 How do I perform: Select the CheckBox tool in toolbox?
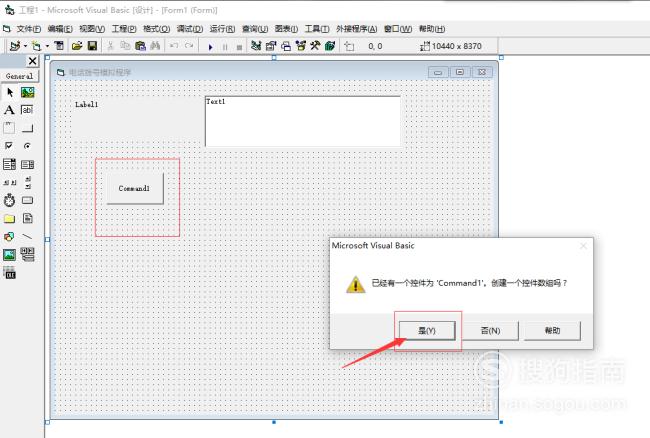[x=10, y=146]
